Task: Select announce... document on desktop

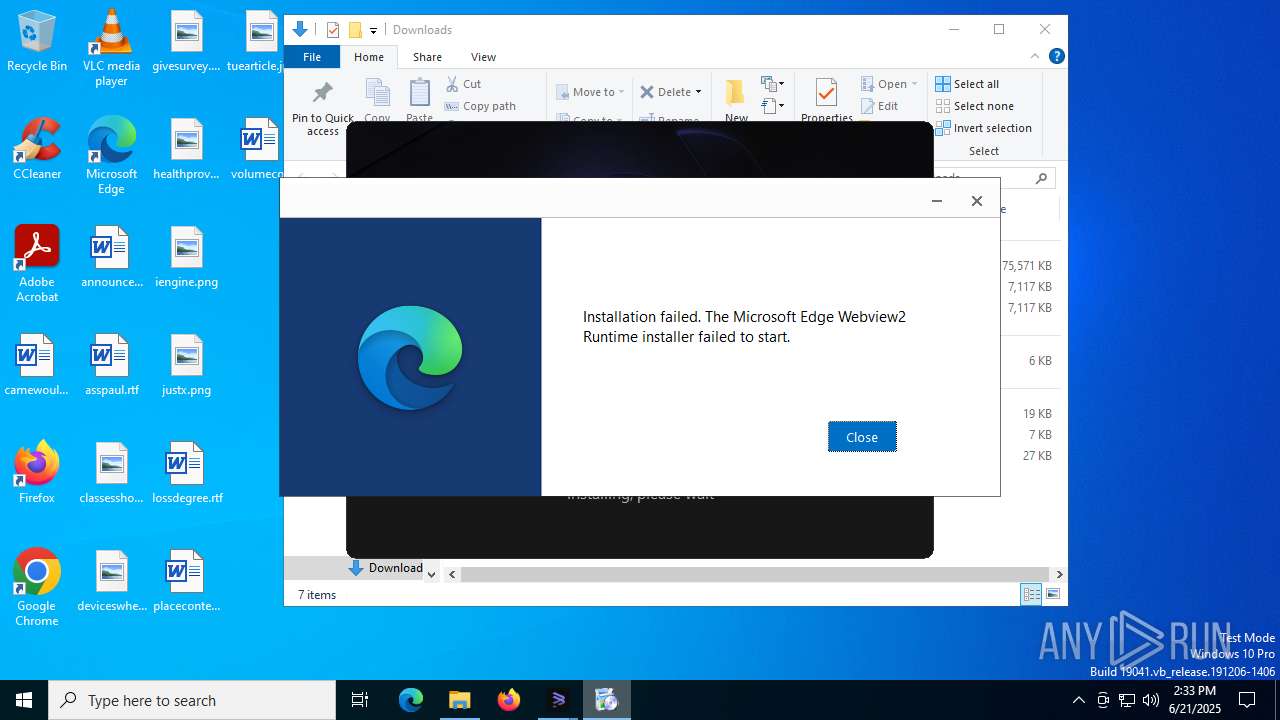Action: pos(111,257)
